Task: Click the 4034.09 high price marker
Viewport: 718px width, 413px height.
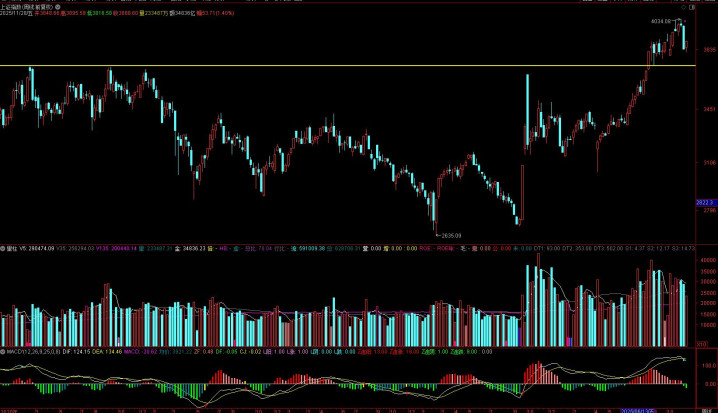Action: (661, 20)
